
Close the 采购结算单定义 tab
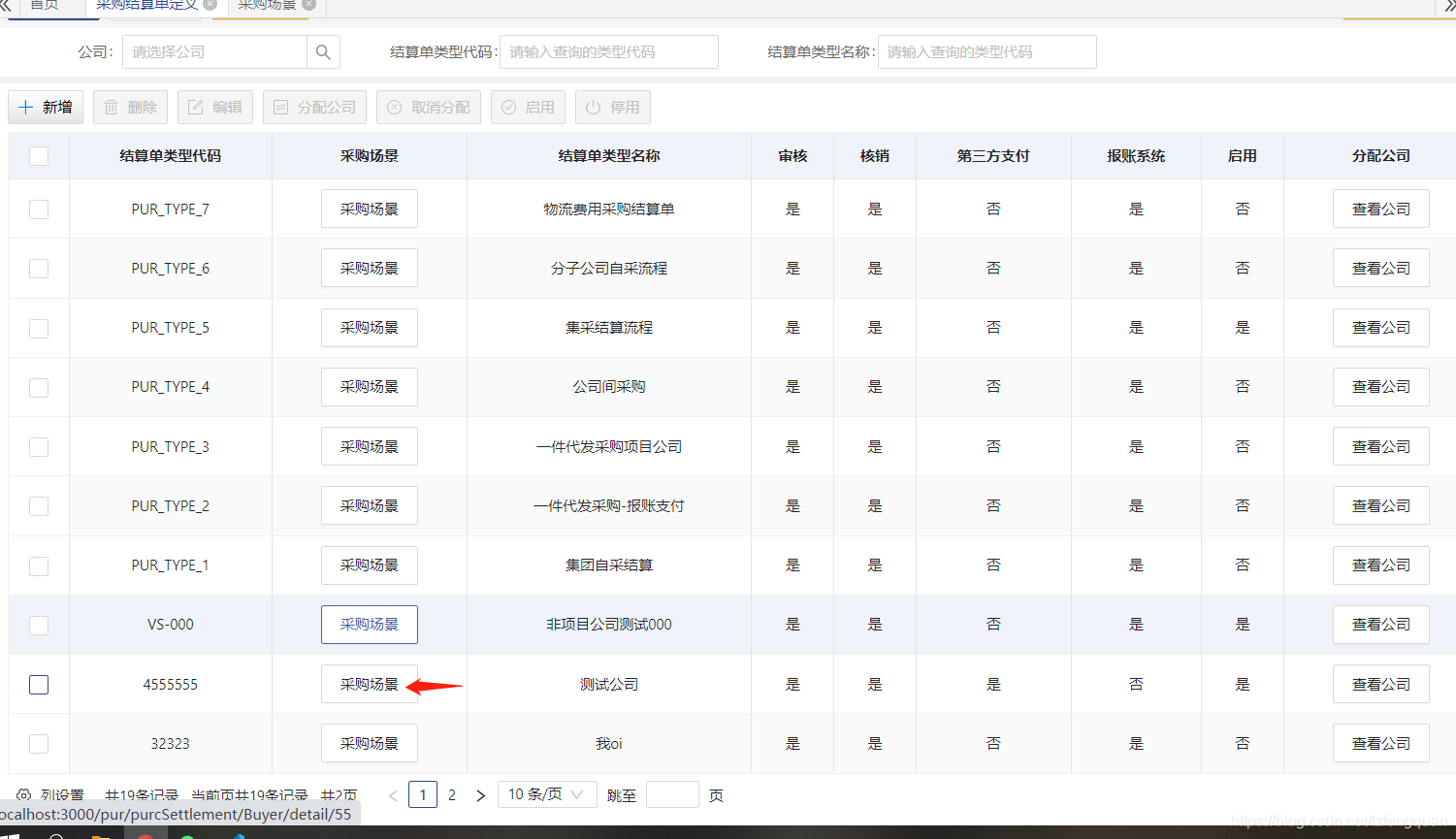coord(210,5)
